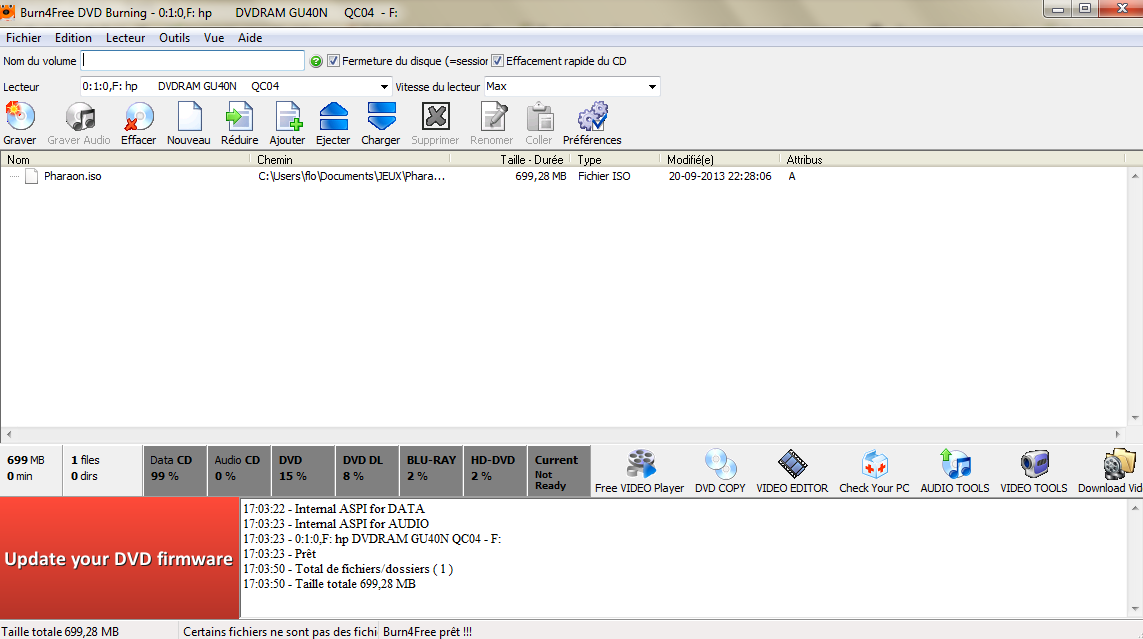Open the Fichier menu

(x=23, y=38)
